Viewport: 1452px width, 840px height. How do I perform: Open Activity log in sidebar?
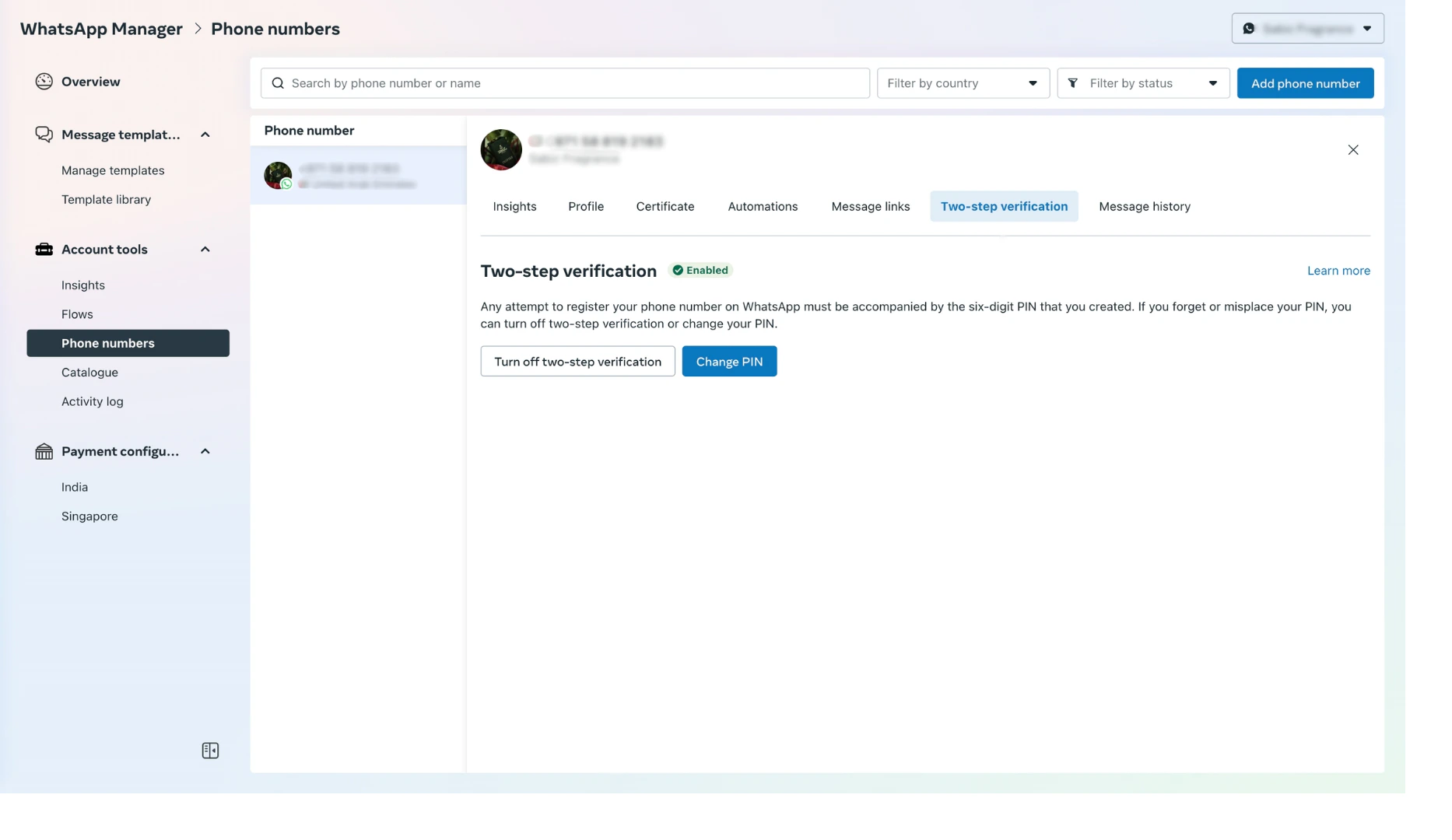92,401
